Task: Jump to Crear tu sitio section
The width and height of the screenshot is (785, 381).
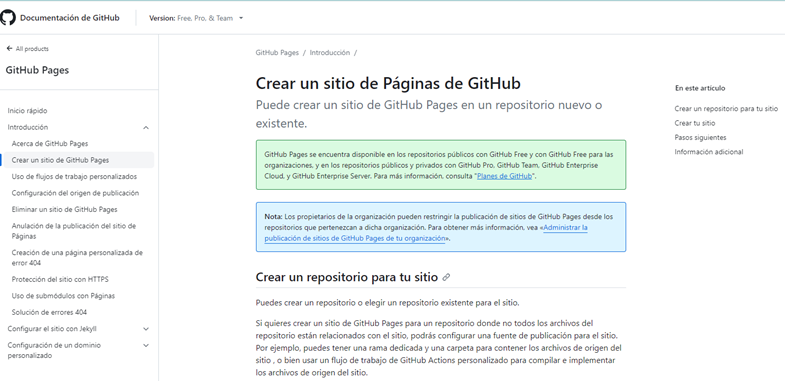Action: 695,123
